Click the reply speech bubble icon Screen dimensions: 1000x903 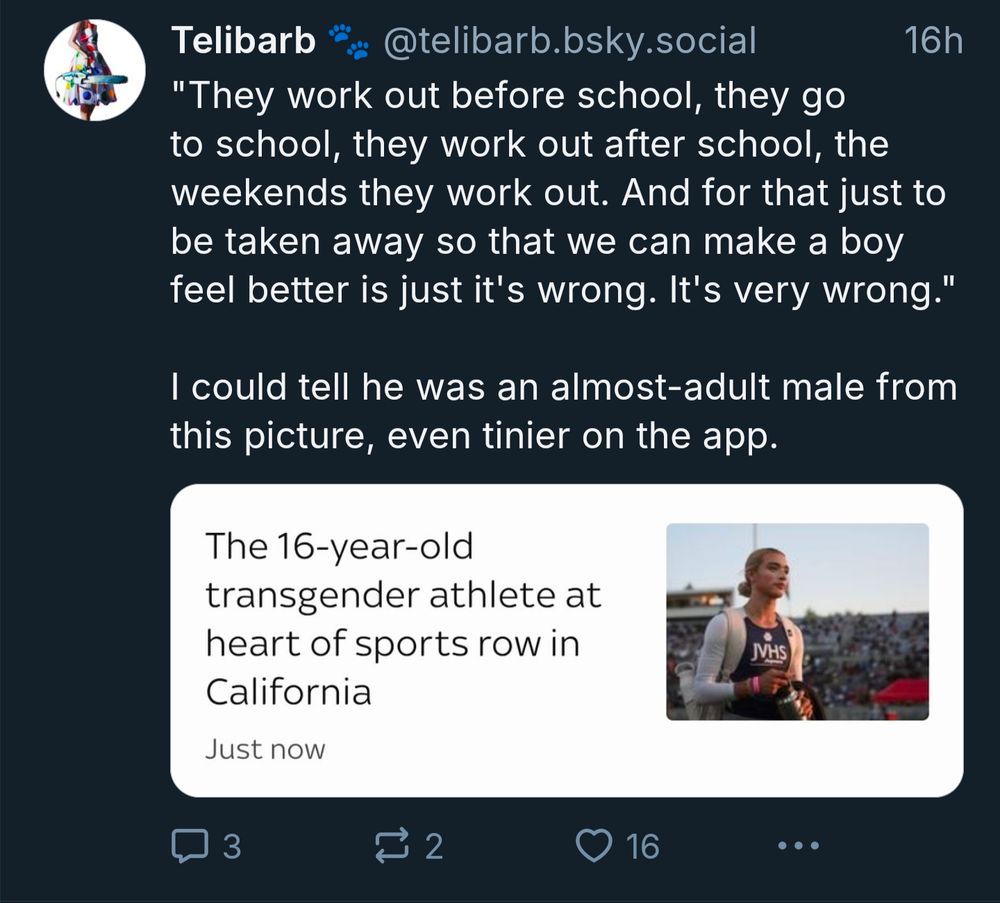point(187,847)
